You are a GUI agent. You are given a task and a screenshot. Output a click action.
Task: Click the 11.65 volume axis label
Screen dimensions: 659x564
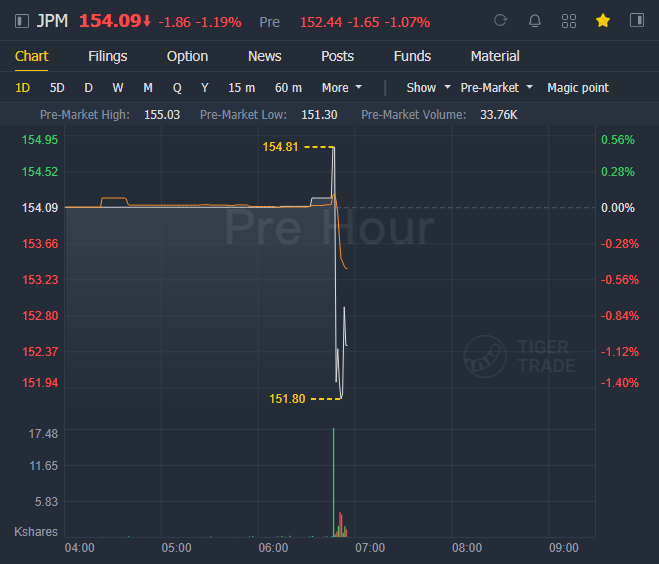pos(44,466)
